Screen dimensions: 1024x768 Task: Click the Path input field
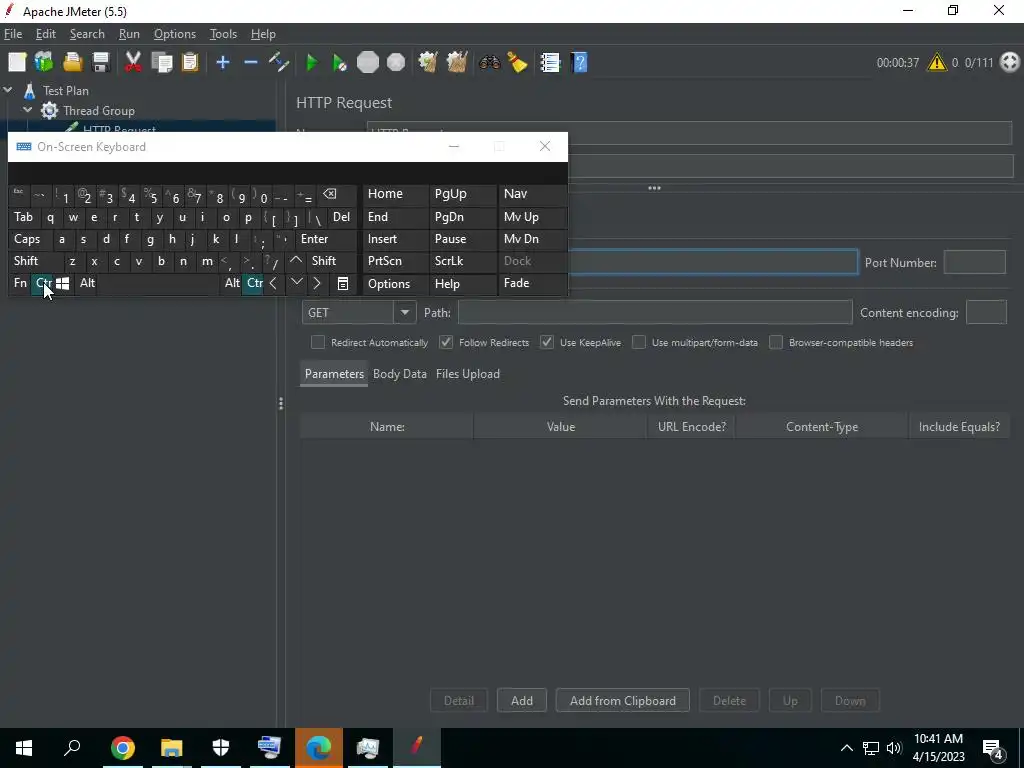coord(655,313)
